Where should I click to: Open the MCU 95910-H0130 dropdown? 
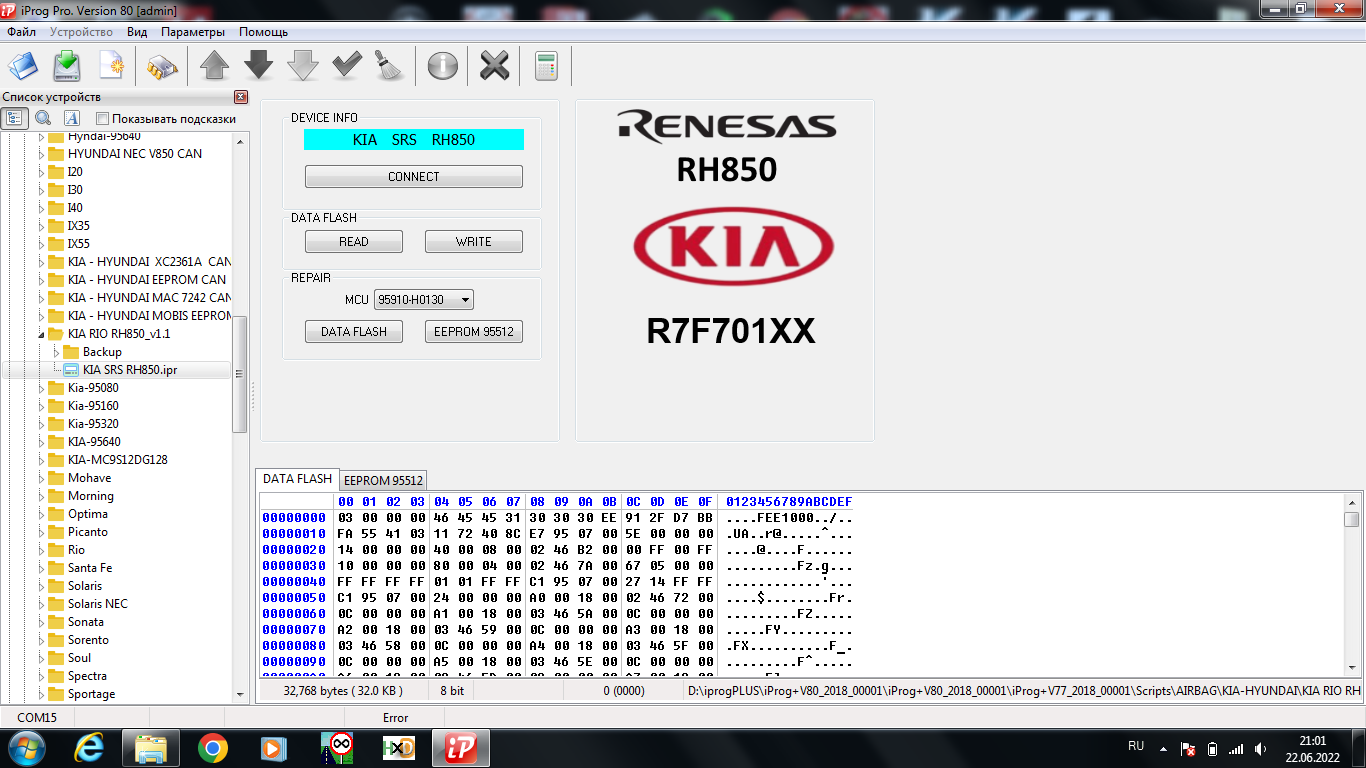click(x=423, y=300)
